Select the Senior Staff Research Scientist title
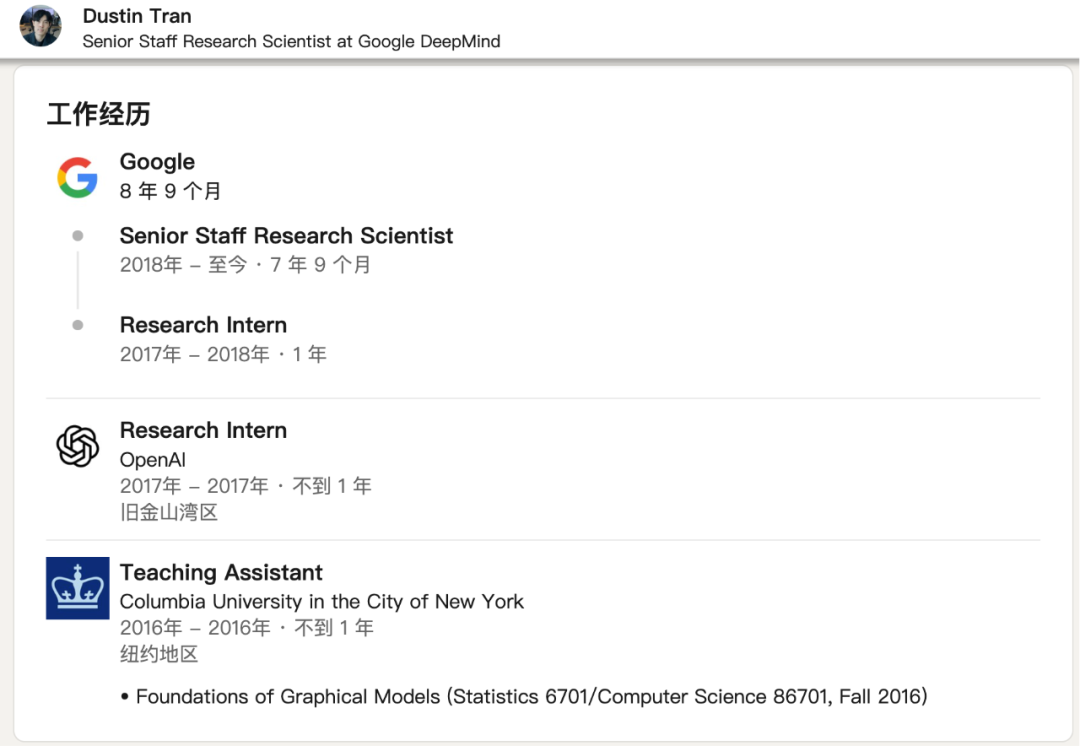This screenshot has height=746, width=1080. 286,236
